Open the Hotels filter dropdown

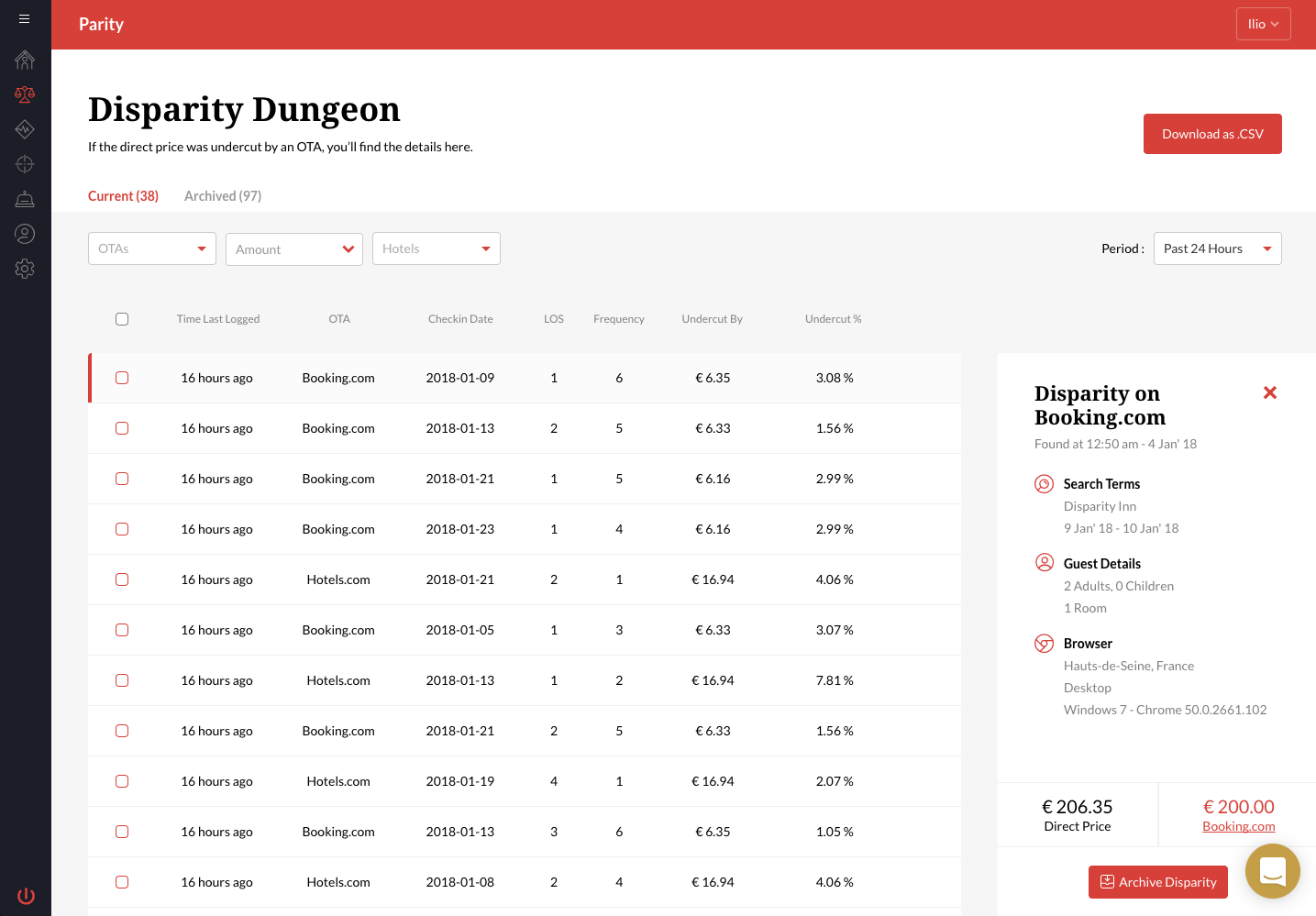pyautogui.click(x=437, y=248)
